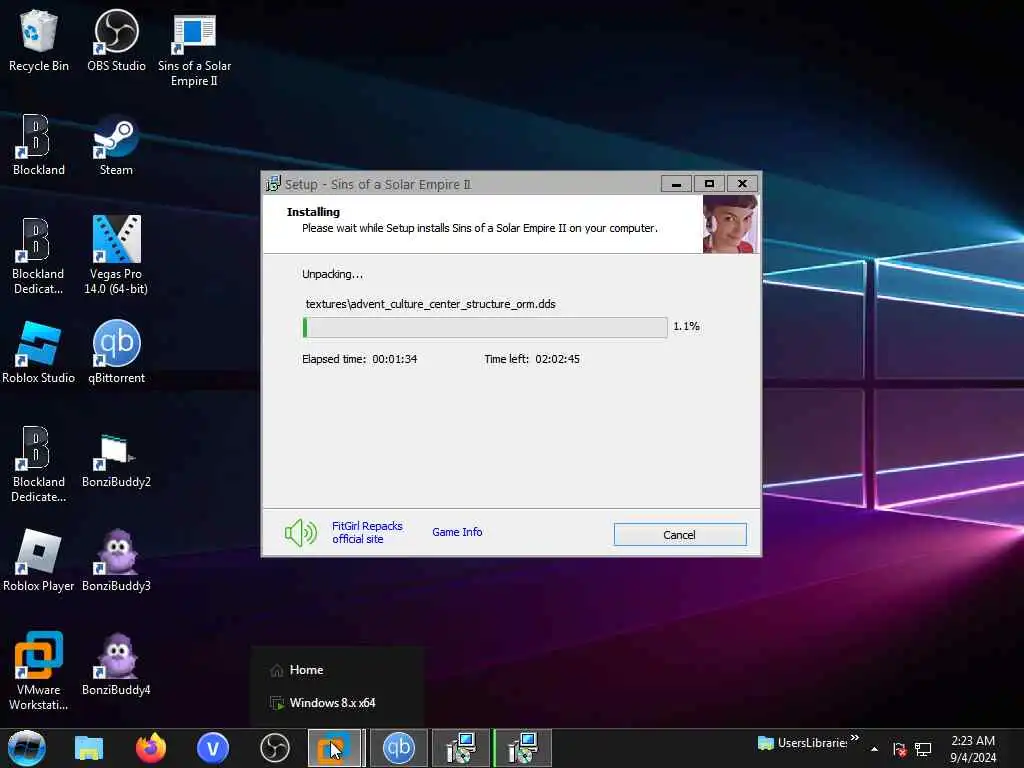The height and width of the screenshot is (768, 1024).
Task: Open the taskbar clock showing 2:23 AM
Action: [973, 749]
